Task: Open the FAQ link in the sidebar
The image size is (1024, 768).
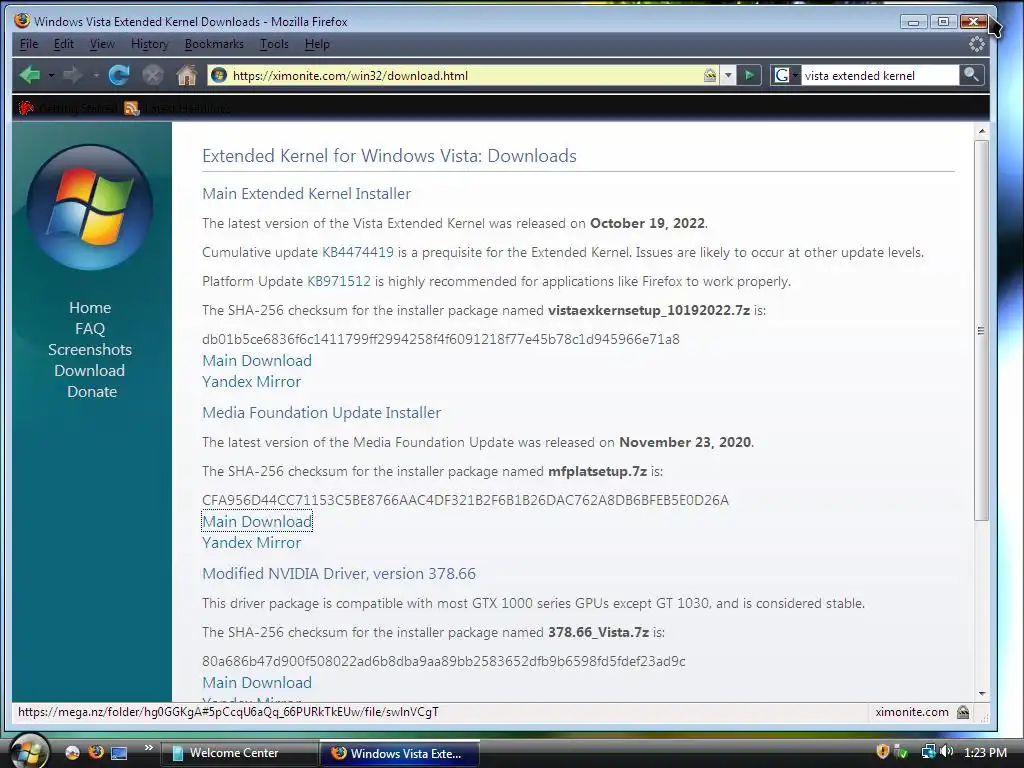Action: [x=90, y=328]
